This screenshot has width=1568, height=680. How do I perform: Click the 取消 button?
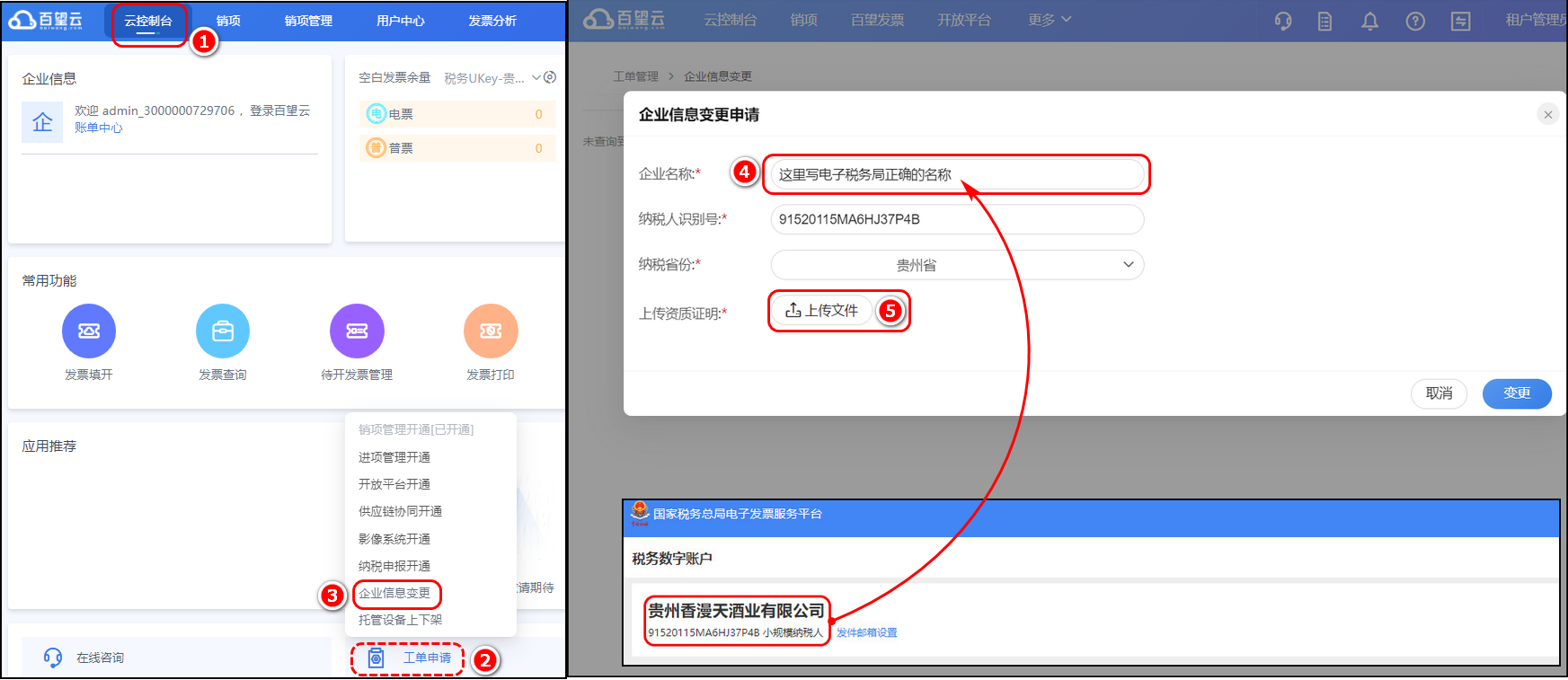click(1439, 393)
